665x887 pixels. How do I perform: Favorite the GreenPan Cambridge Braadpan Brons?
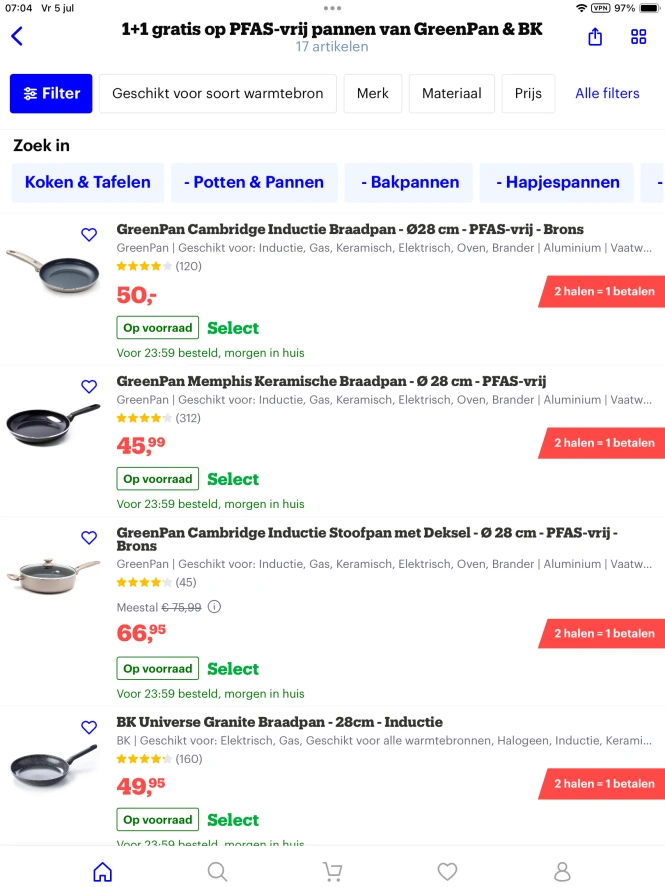tap(89, 235)
